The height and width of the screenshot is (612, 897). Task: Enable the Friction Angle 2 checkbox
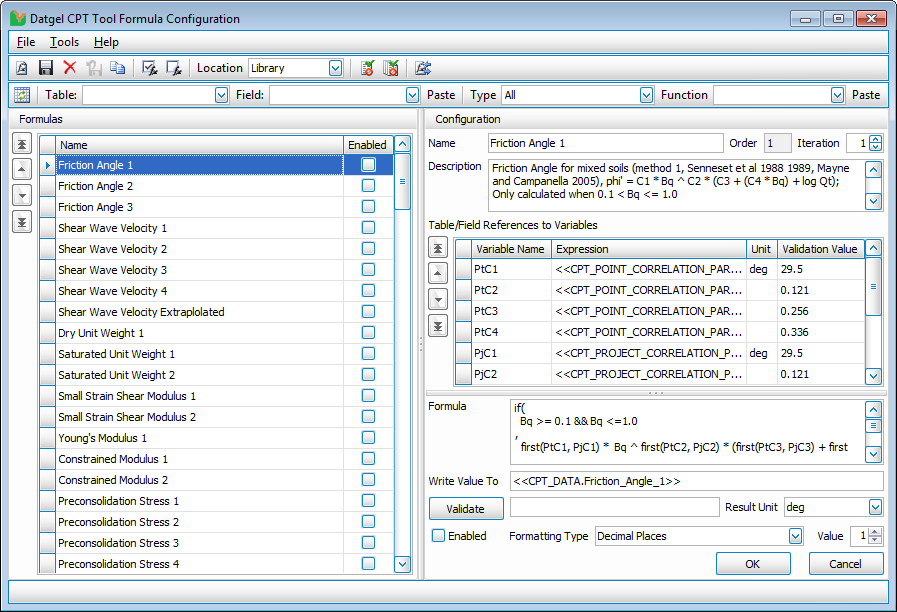[x=368, y=186]
